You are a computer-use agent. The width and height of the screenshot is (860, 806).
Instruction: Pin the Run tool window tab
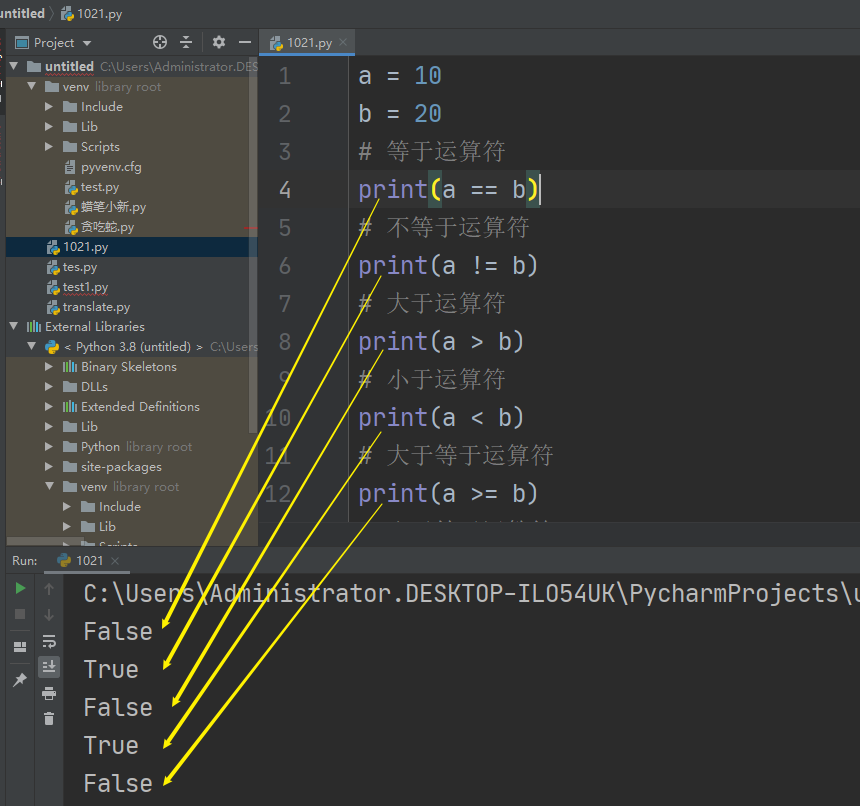point(20,678)
